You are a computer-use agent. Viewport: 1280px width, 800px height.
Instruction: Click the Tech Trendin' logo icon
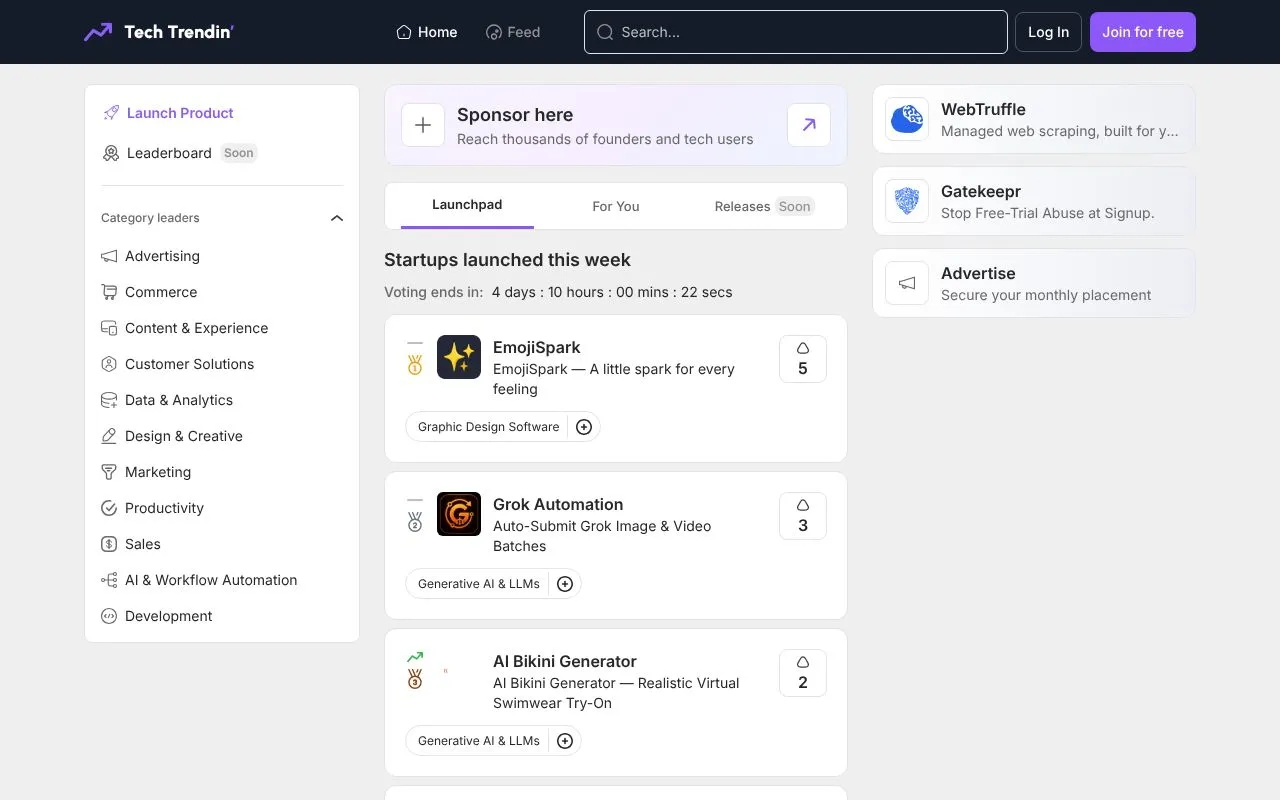98,32
